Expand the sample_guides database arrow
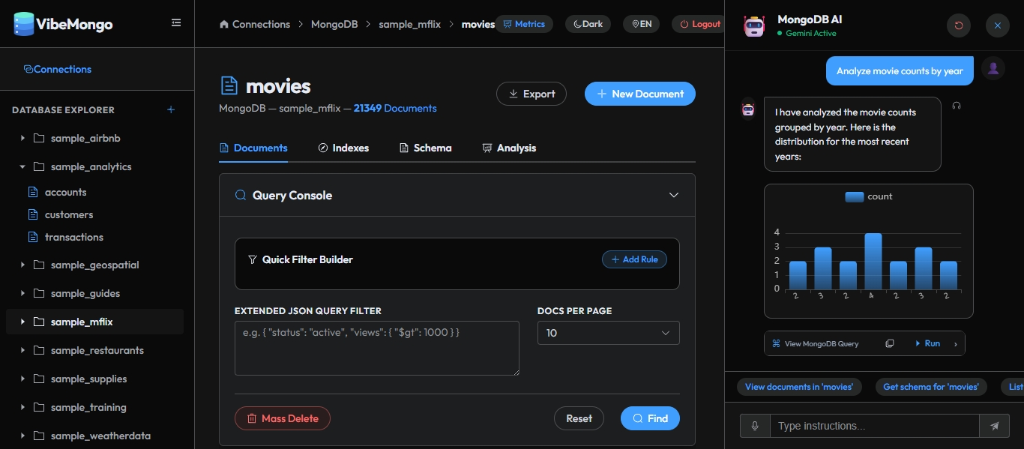 (23, 294)
